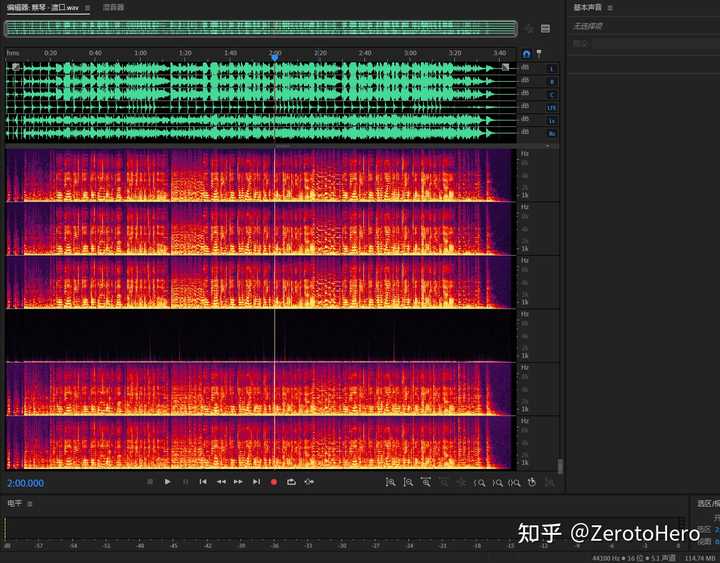Click Zoom In Amplitude icon

pos(390,482)
